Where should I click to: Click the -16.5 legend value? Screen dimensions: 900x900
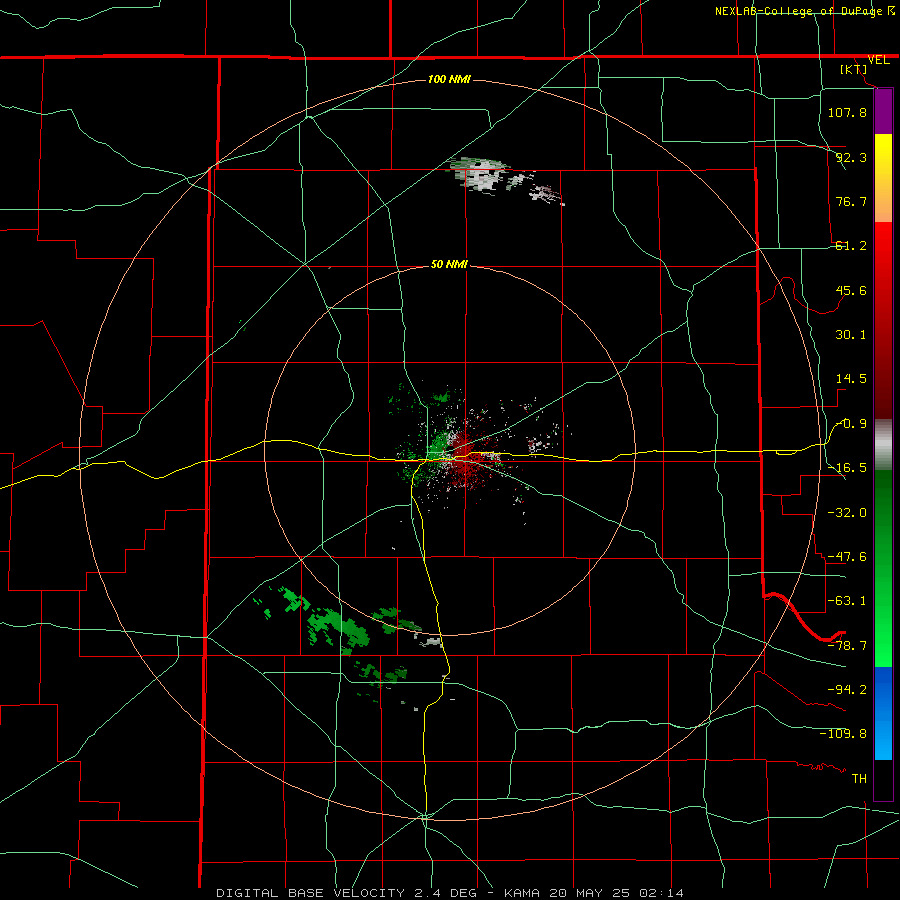847,468
